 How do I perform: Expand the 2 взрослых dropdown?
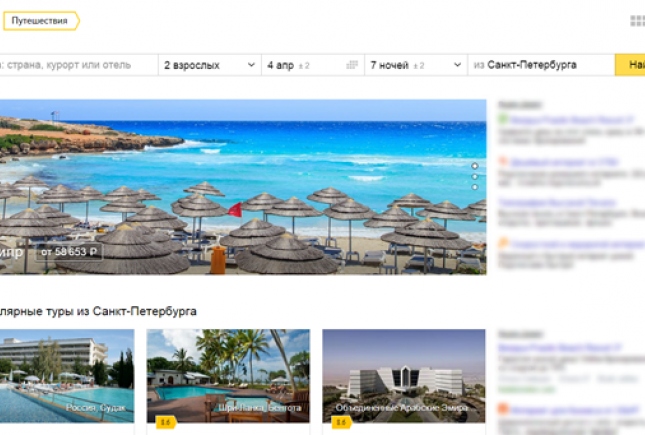(210, 65)
